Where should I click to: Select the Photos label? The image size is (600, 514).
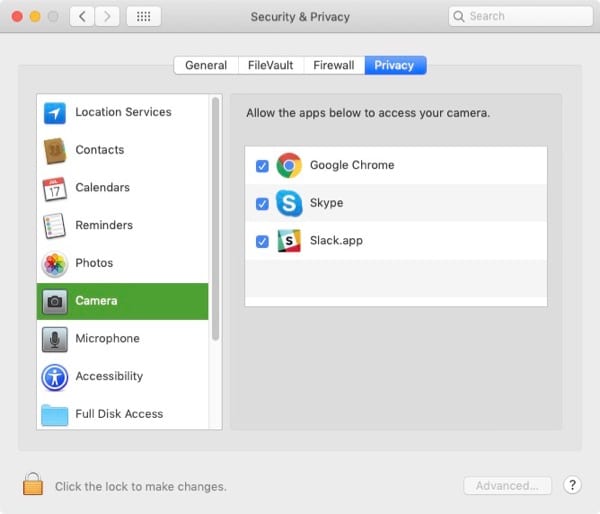click(94, 263)
